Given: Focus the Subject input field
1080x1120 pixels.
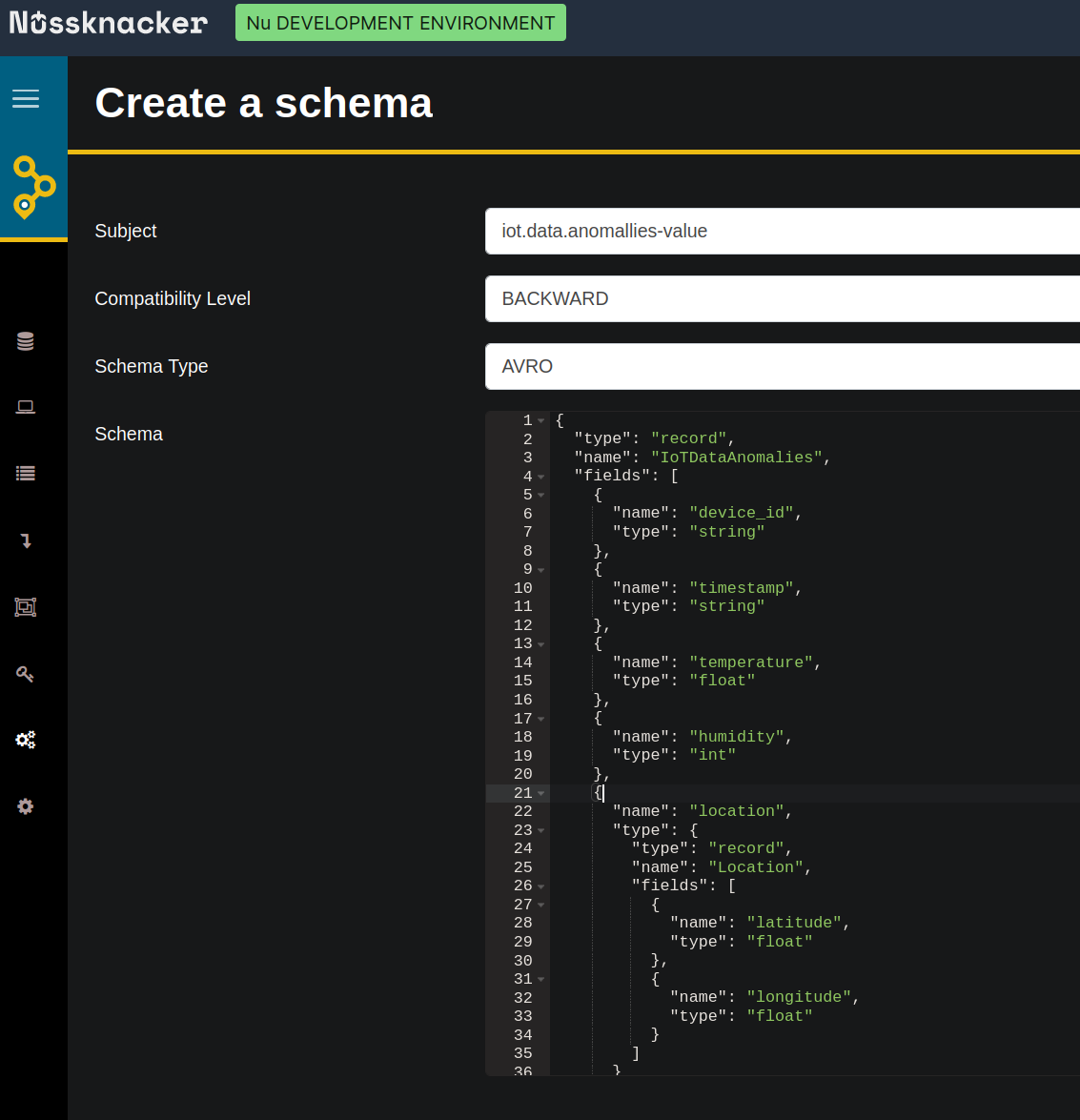Looking at the screenshot, I should (783, 231).
